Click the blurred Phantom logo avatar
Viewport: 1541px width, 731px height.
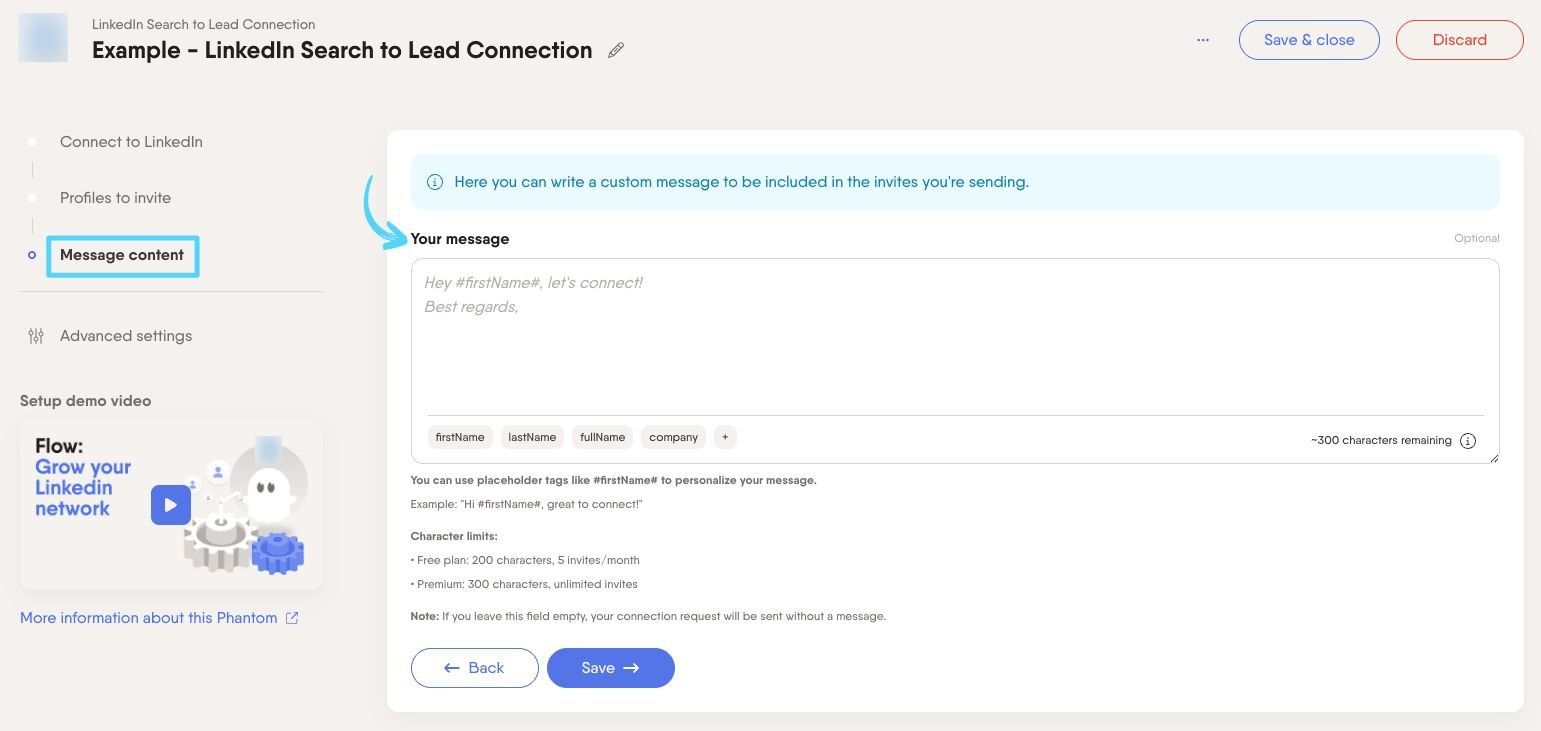43,38
